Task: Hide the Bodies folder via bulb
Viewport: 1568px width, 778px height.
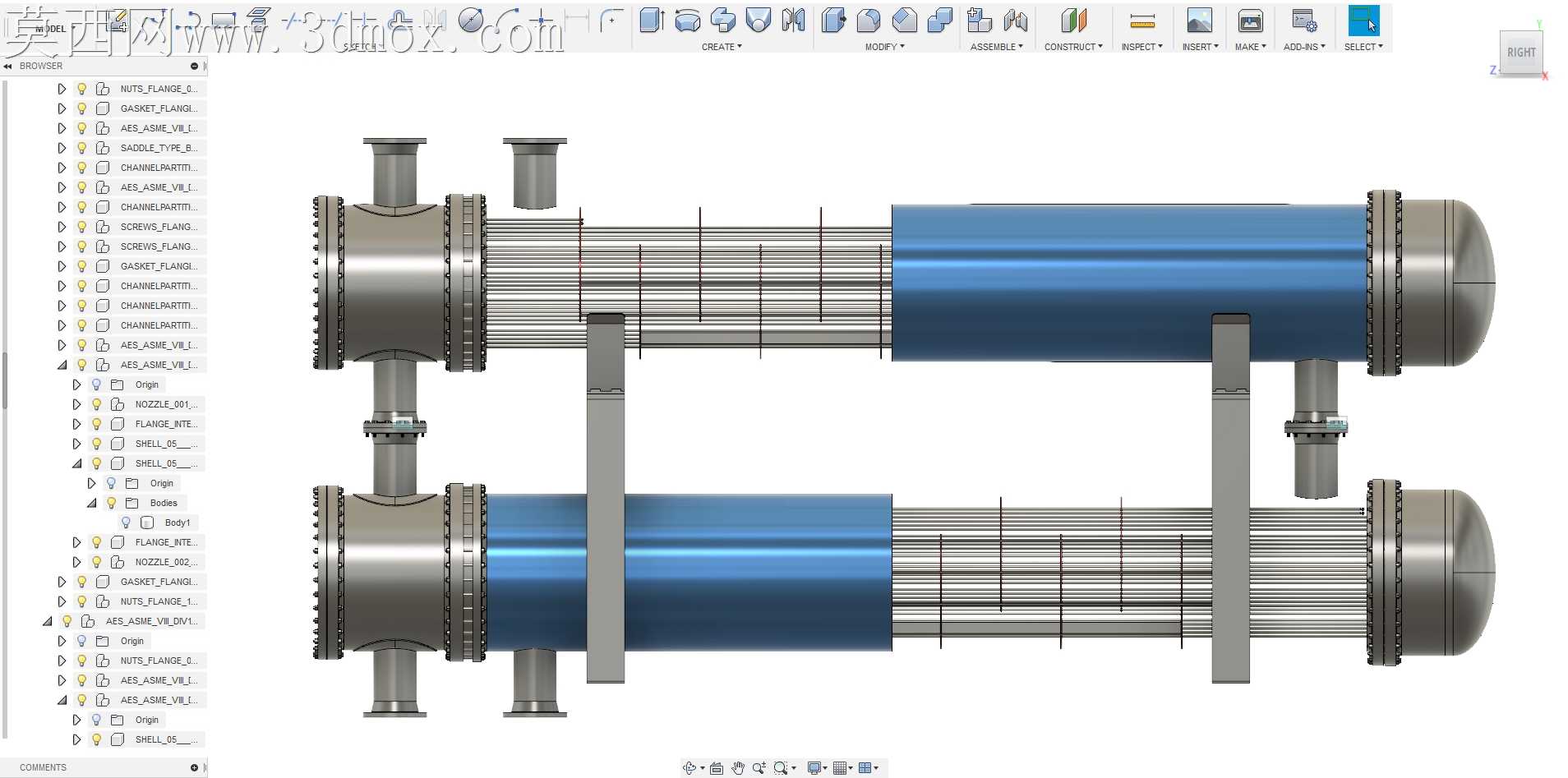Action: (111, 503)
